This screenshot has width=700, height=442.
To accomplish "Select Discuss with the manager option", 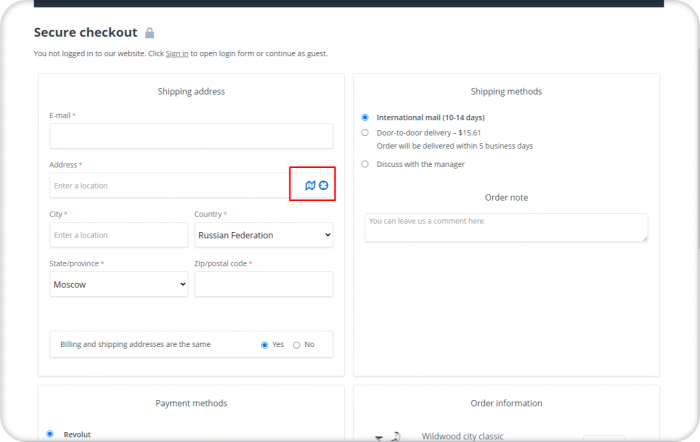I will 365,164.
